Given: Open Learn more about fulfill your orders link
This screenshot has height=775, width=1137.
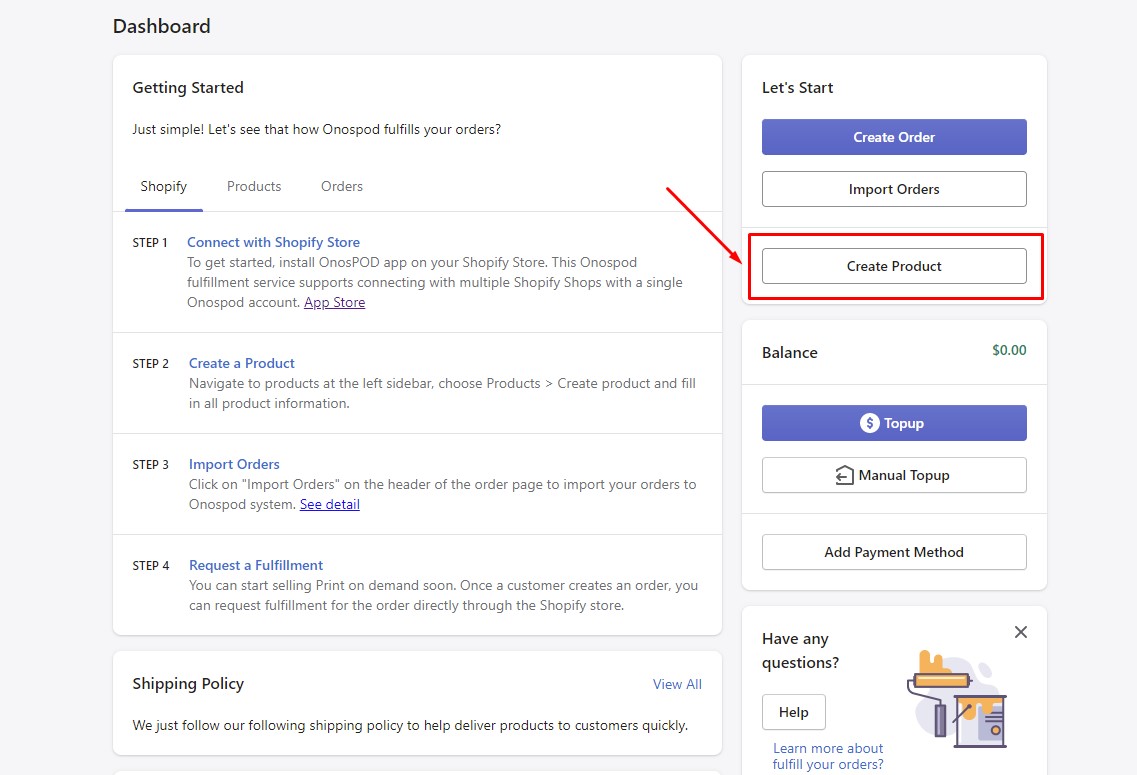Looking at the screenshot, I should [828, 756].
